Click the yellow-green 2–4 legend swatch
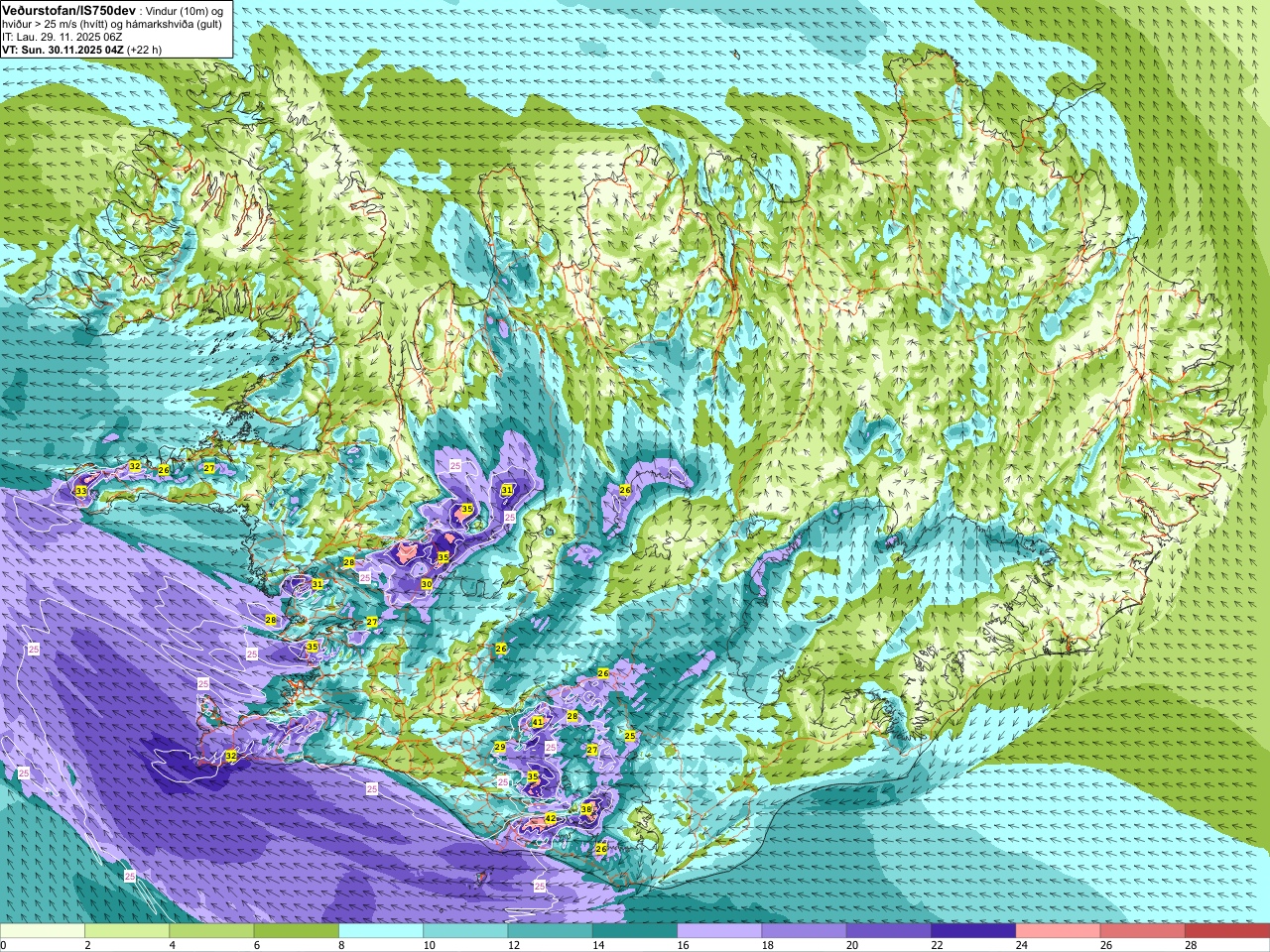Viewport: 1270px width, 952px height. click(127, 931)
